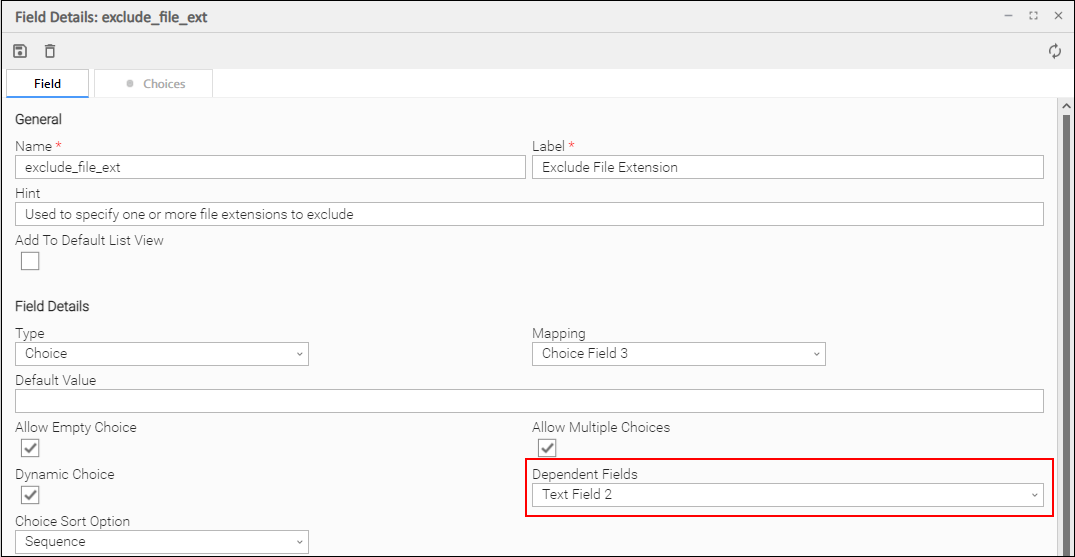Image resolution: width=1075 pixels, height=557 pixels.
Task: Minimize the Field Details window
Action: click(x=1007, y=16)
